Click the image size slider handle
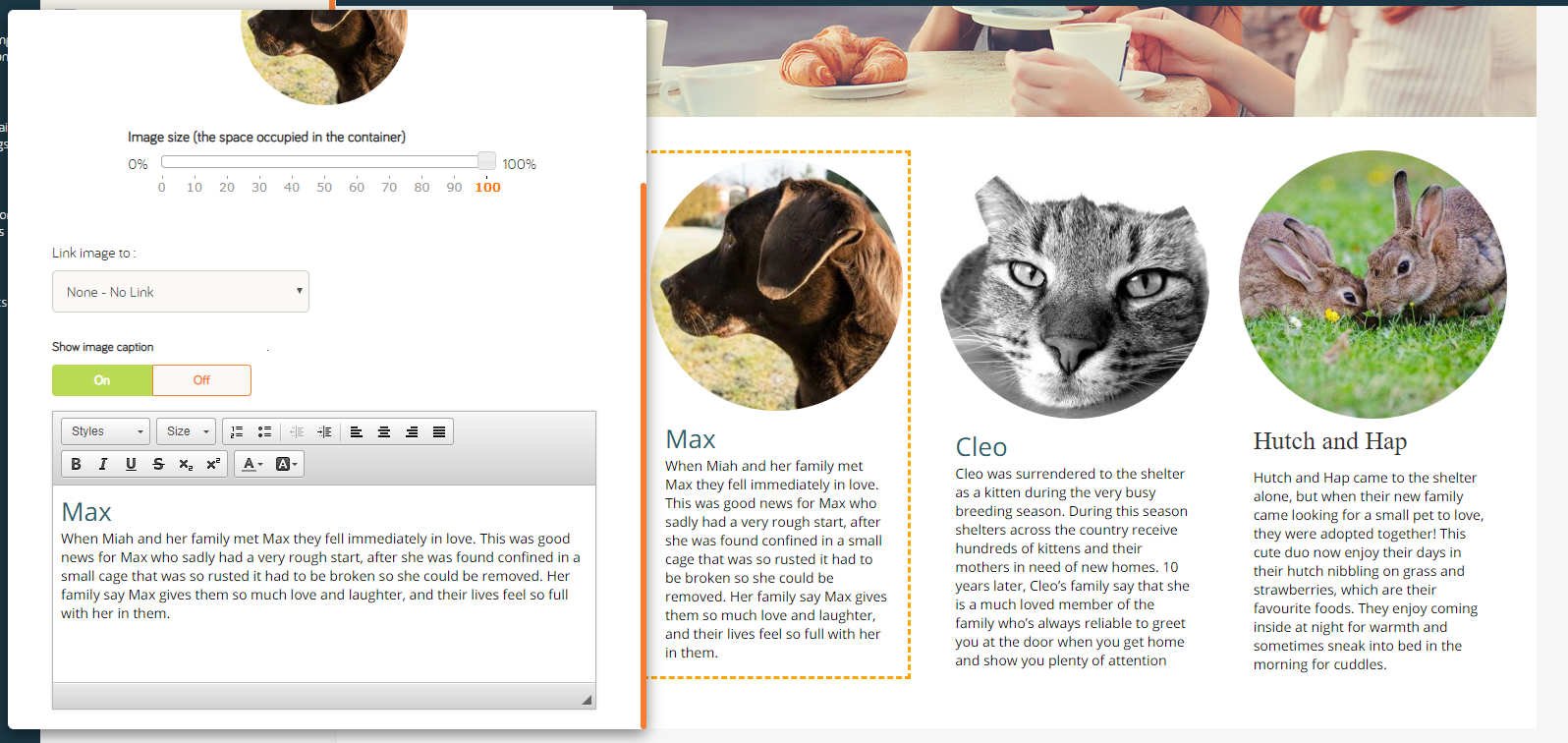1568x743 pixels. point(486,161)
